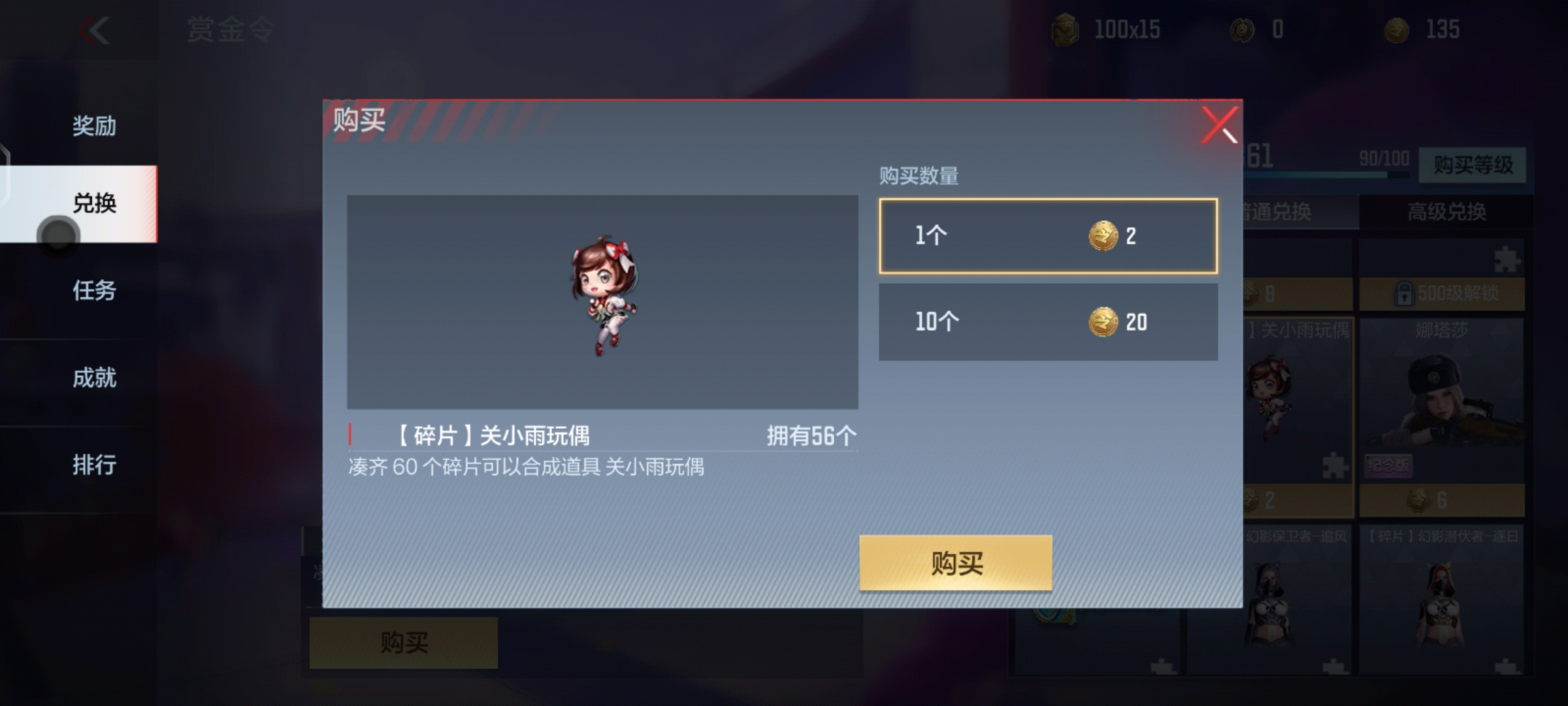Tap the floating gray assistive circle

(x=58, y=236)
